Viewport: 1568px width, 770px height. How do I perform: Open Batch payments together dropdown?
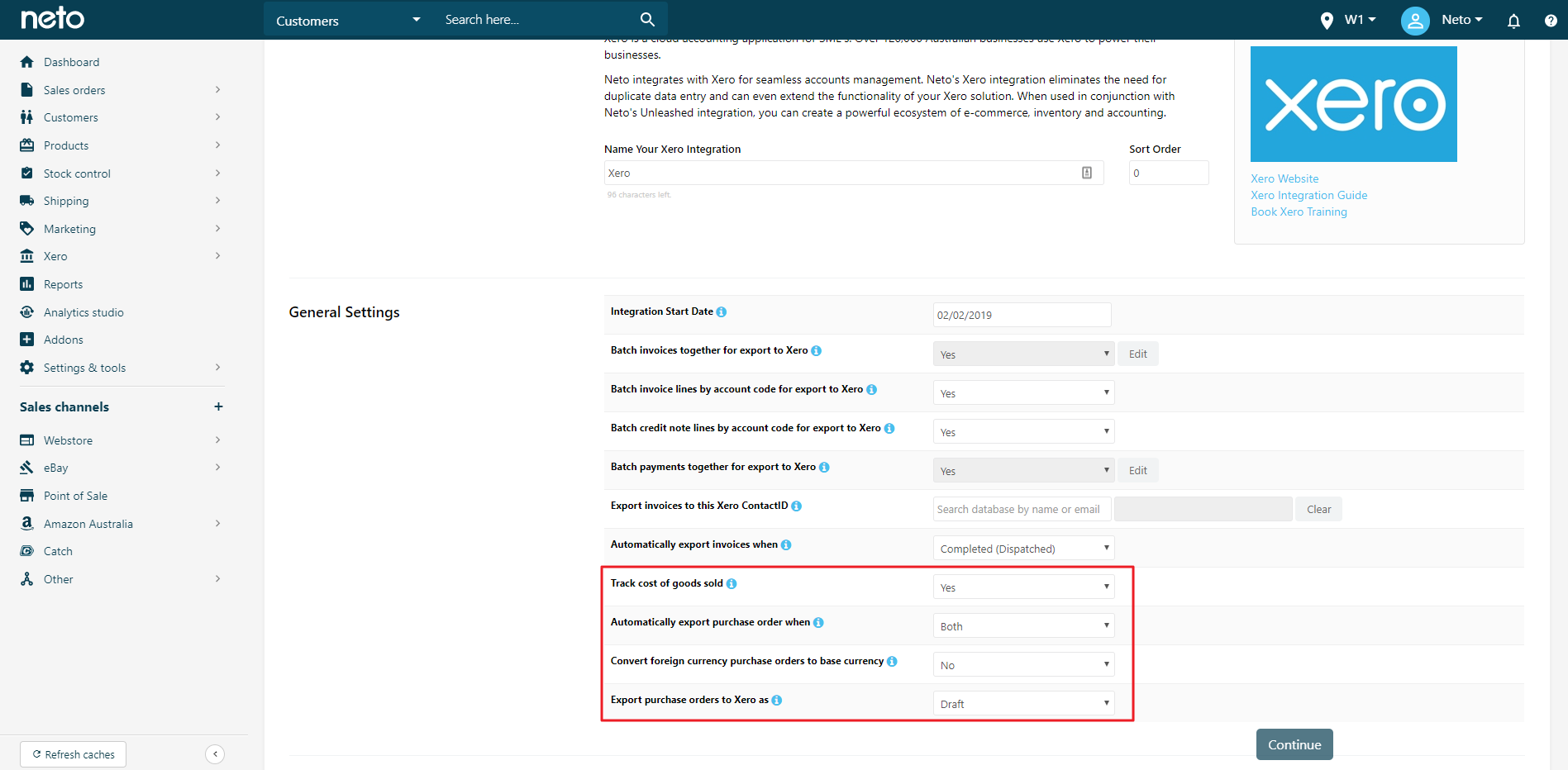pos(1023,470)
